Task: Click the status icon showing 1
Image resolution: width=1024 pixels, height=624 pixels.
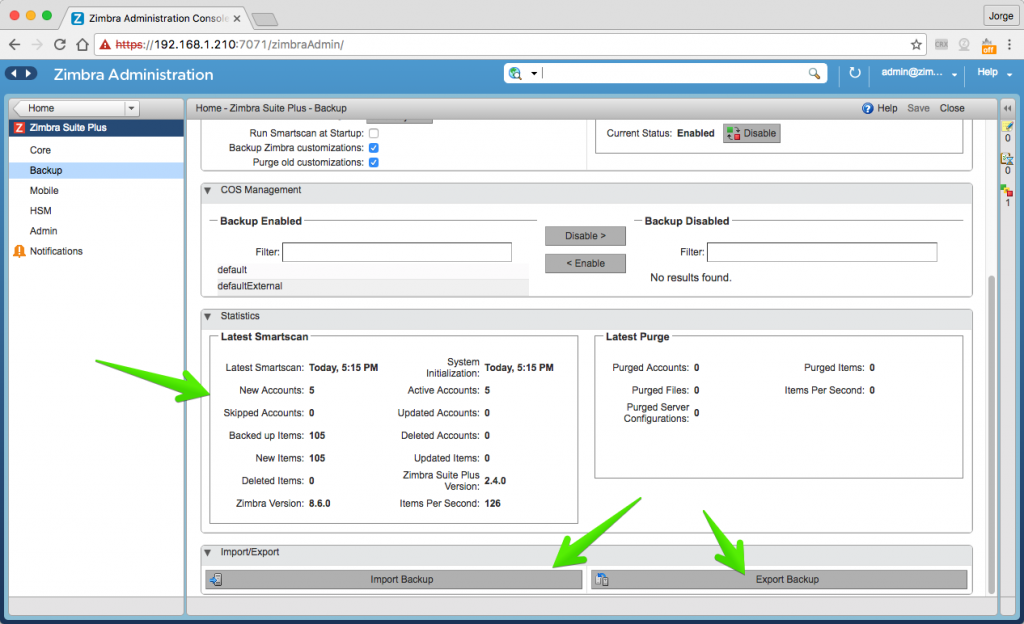Action: [x=1006, y=191]
